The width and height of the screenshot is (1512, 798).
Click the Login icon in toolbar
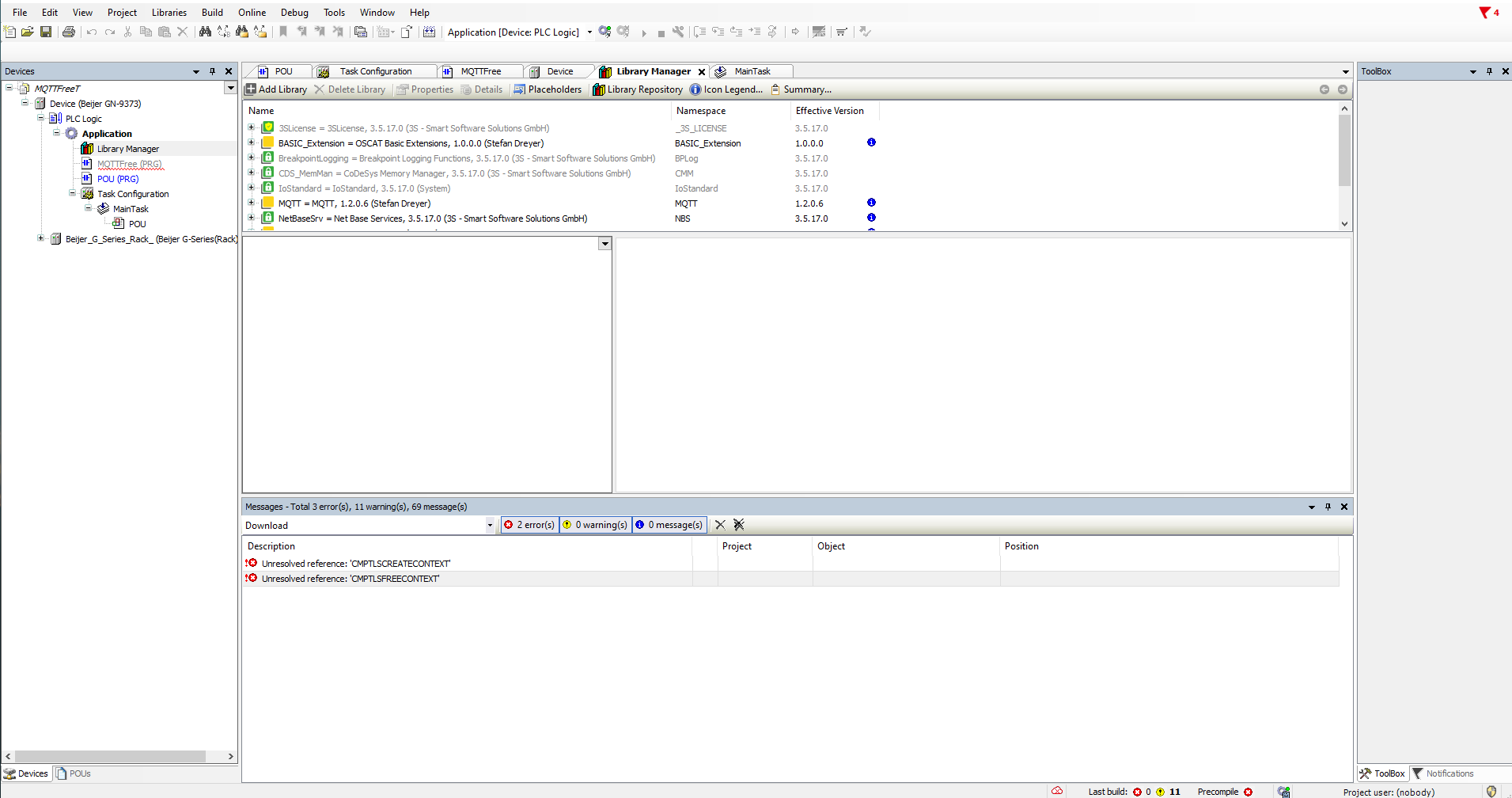(604, 32)
